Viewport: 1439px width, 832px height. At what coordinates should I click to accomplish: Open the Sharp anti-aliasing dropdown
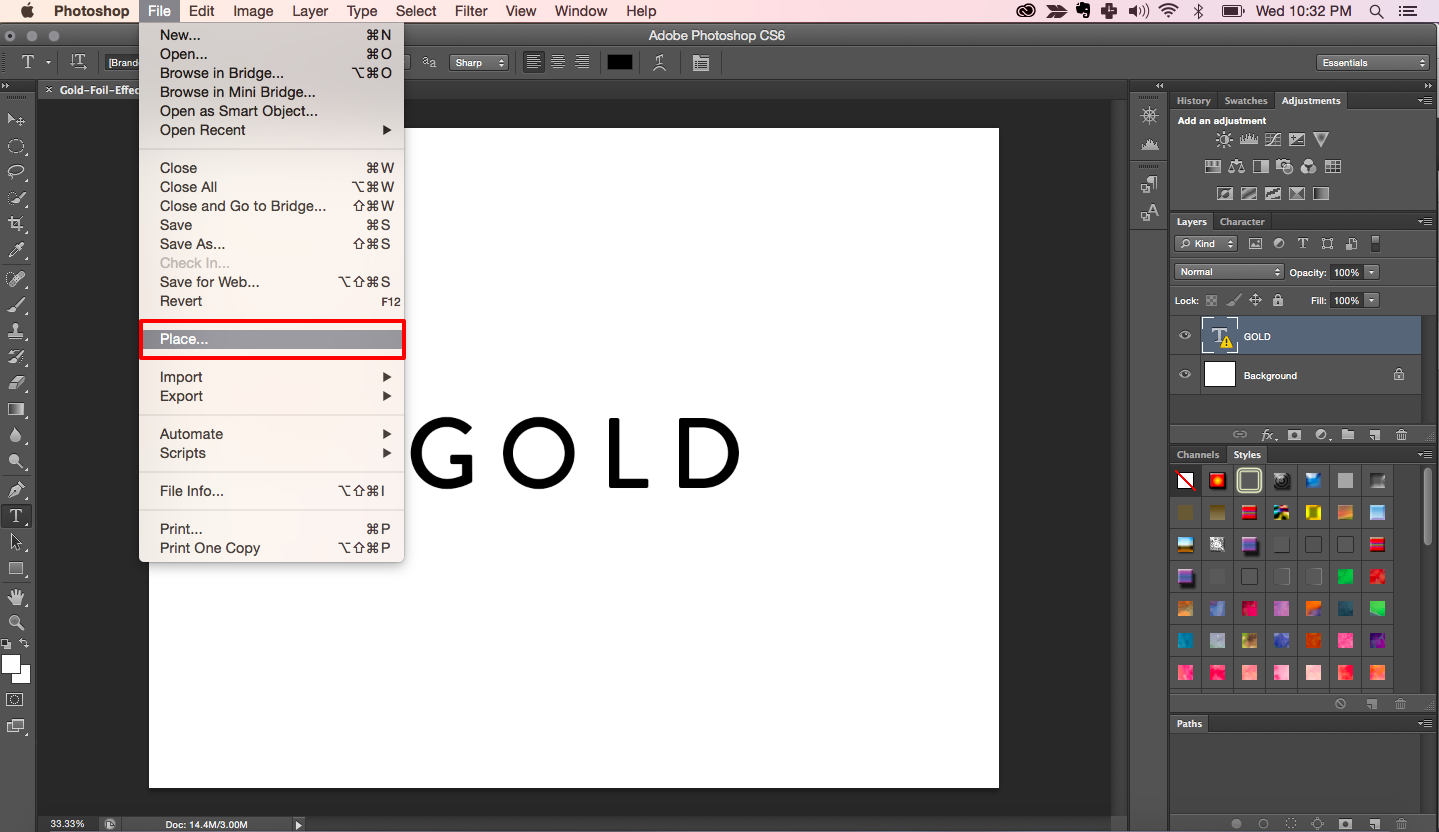coord(479,61)
